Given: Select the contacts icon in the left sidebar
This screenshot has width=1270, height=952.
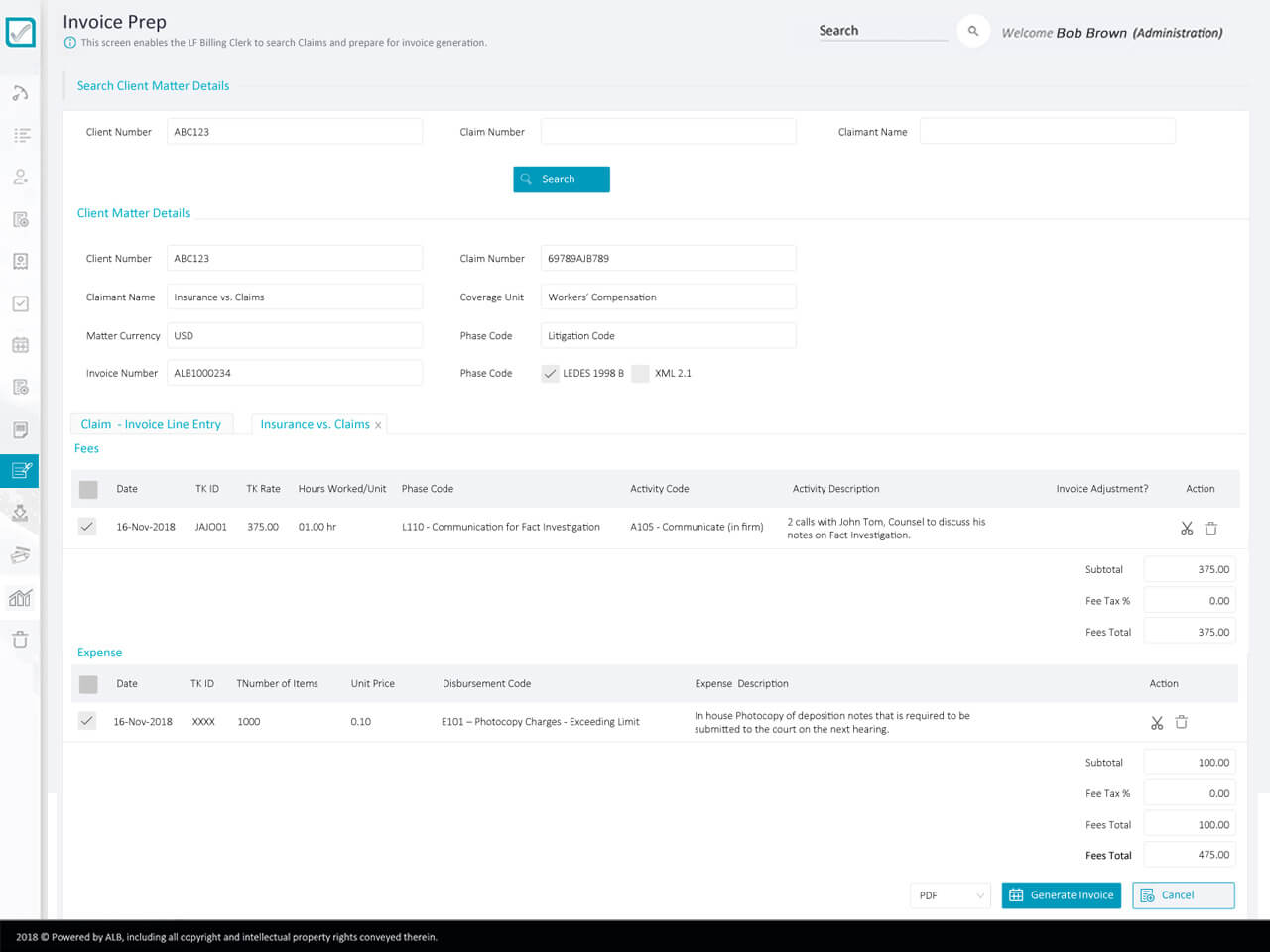Looking at the screenshot, I should (20, 177).
